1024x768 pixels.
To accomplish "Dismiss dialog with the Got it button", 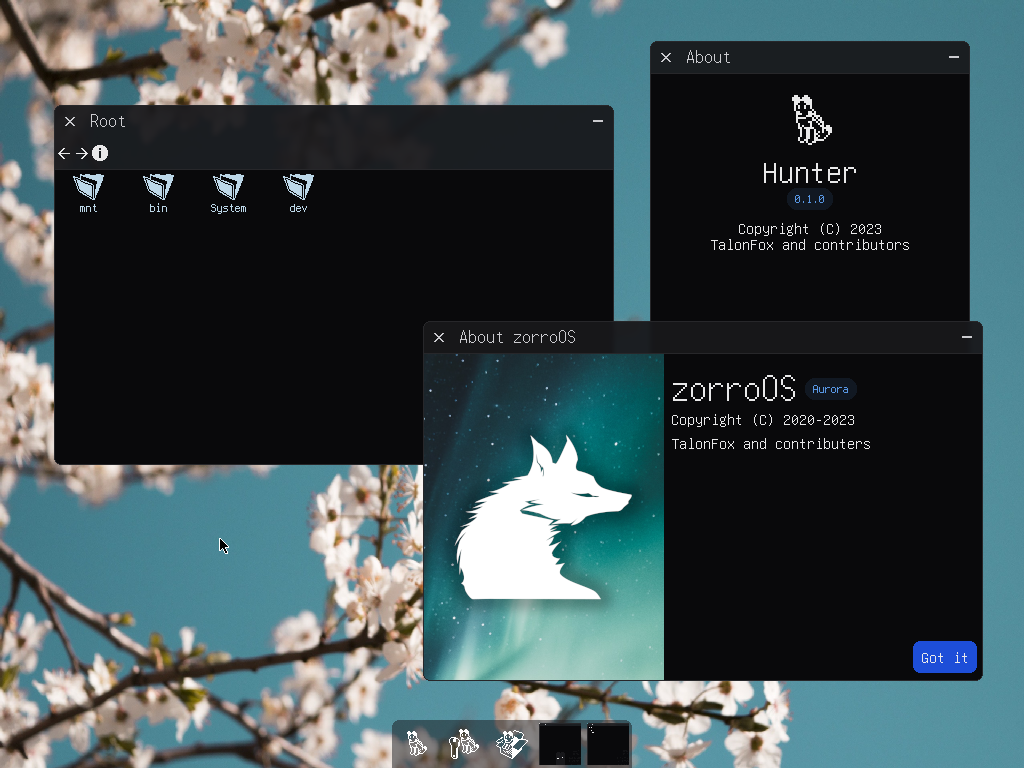I will point(944,658).
